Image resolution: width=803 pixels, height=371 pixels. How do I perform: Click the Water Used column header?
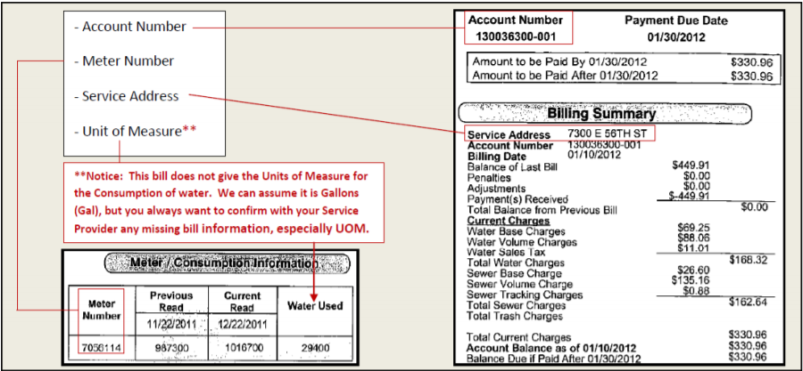click(315, 306)
